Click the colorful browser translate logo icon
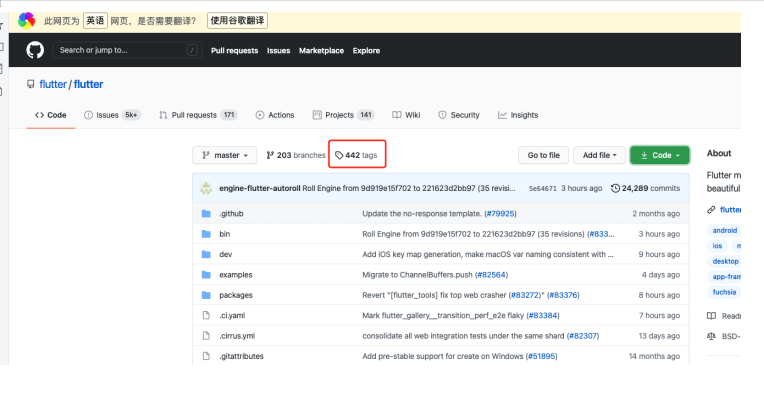Viewport: 764px width, 404px height. [x=26, y=20]
